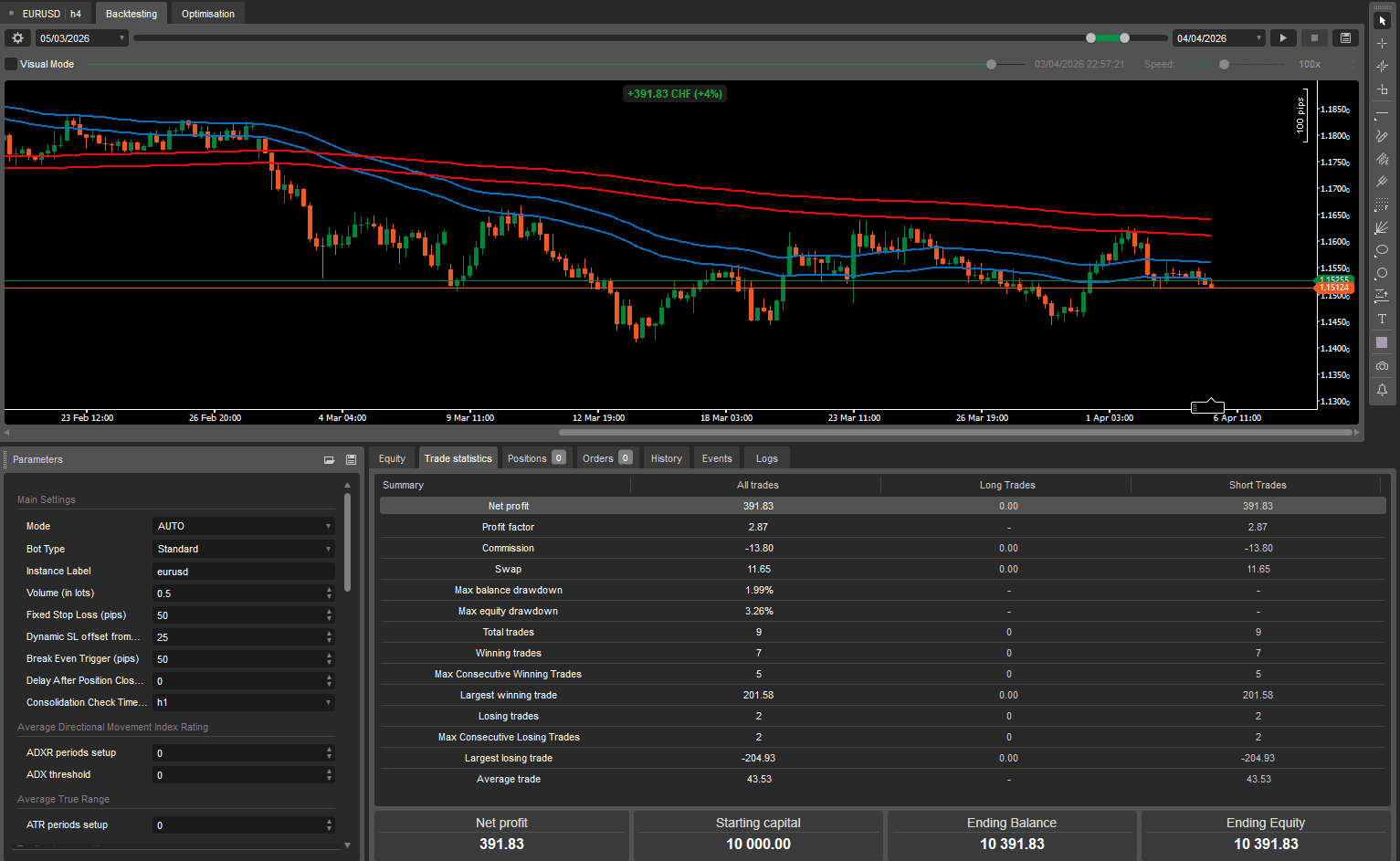Load parameters from file icon
The width and height of the screenshot is (1400, 861).
tap(329, 460)
